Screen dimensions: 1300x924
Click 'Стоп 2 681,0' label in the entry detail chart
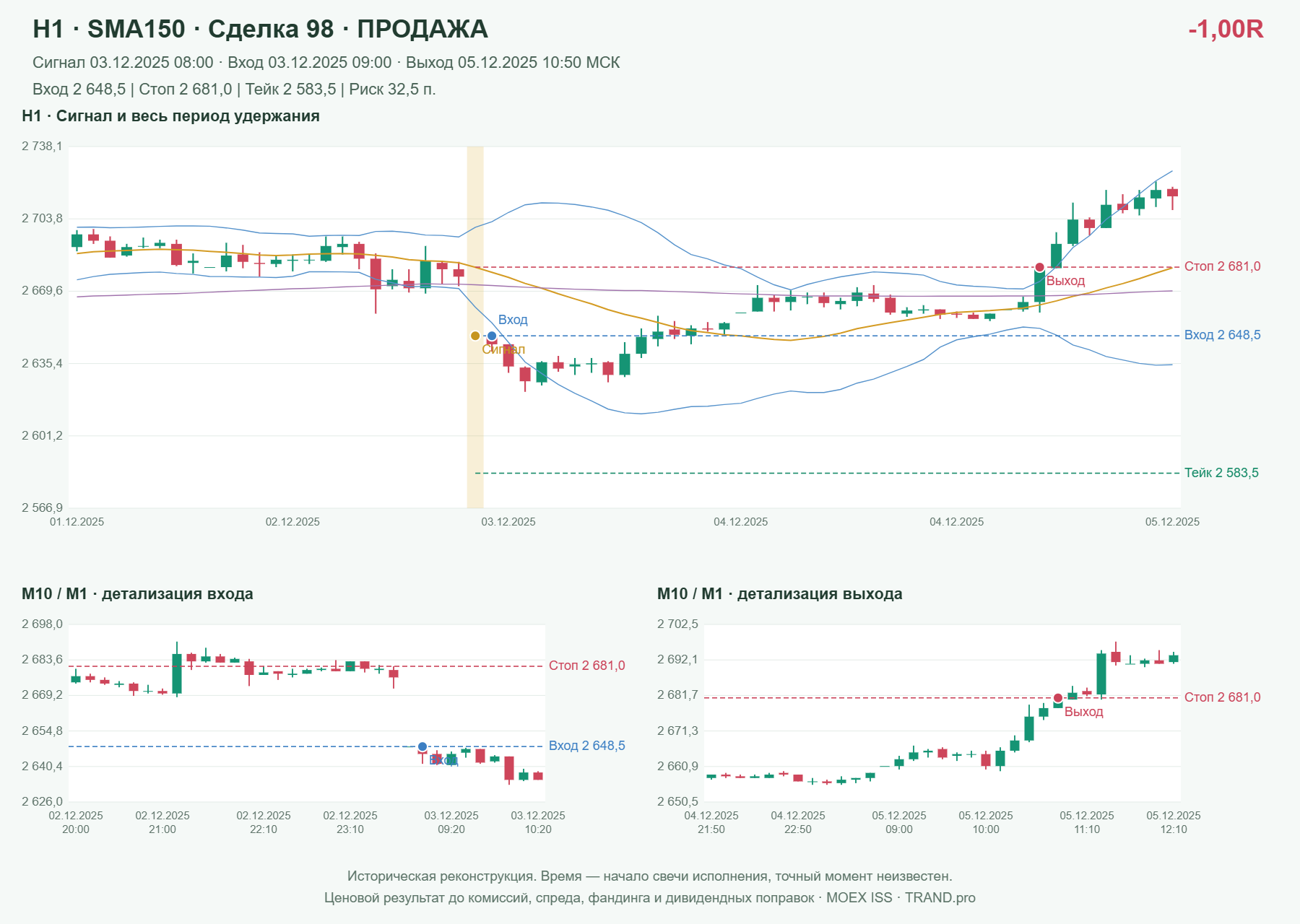click(587, 666)
